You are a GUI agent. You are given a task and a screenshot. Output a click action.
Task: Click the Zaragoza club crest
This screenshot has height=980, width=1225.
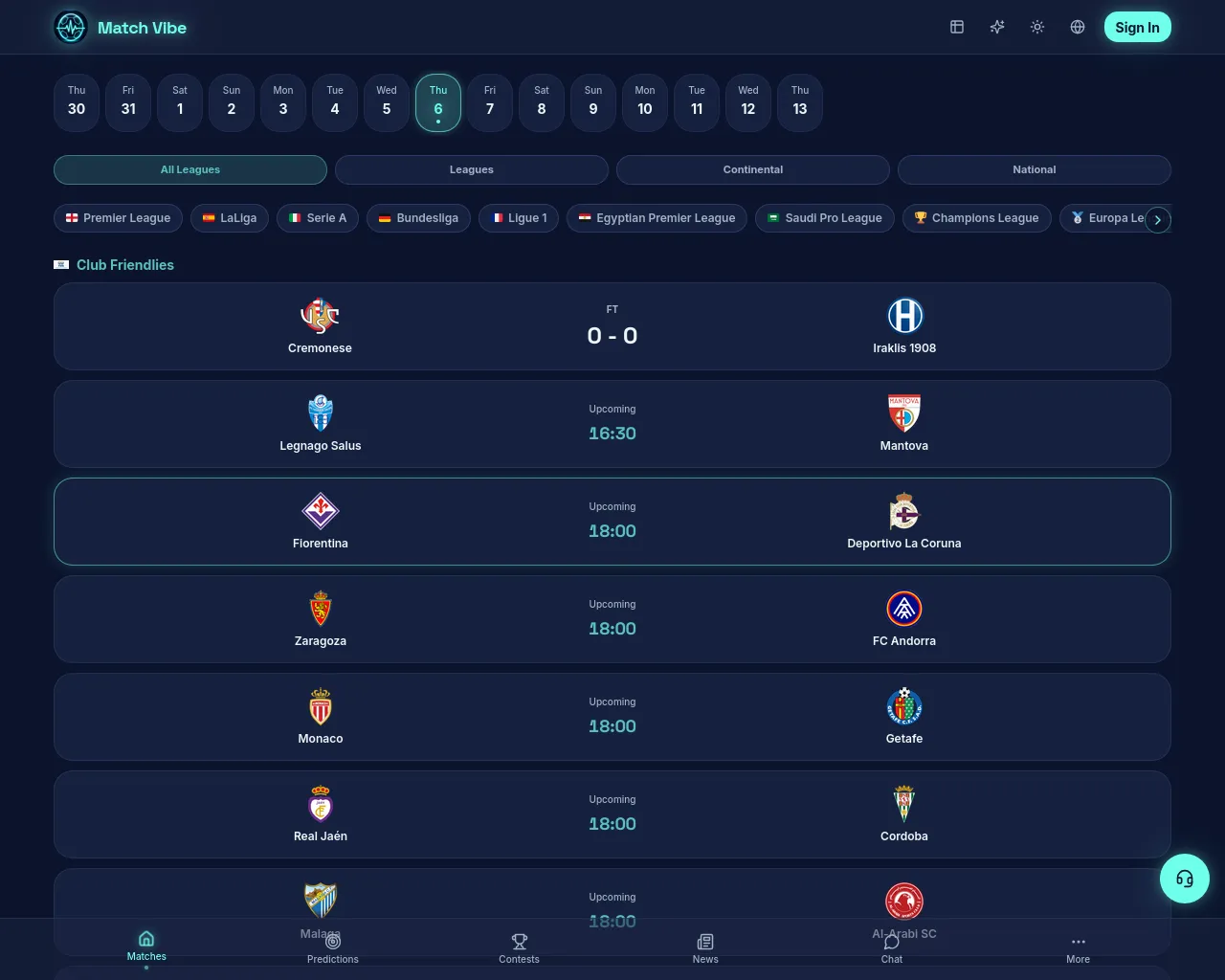click(x=320, y=609)
